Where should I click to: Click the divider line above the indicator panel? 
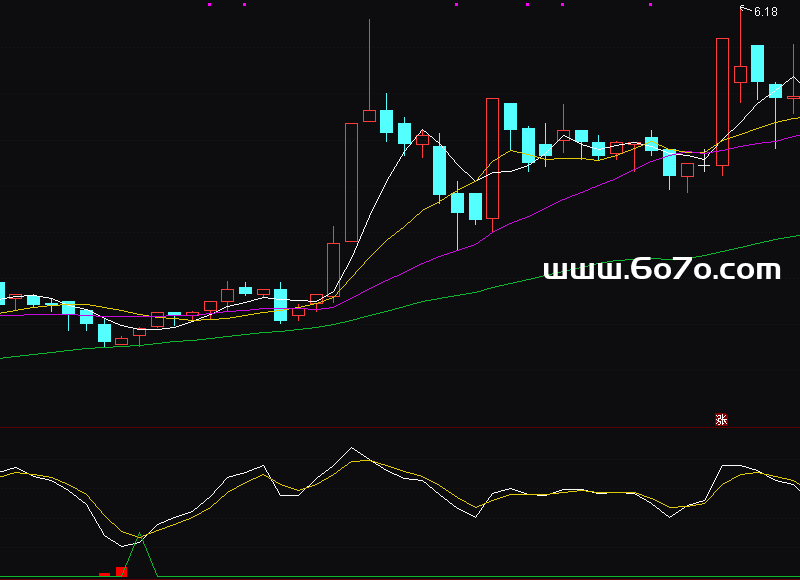tap(400, 428)
